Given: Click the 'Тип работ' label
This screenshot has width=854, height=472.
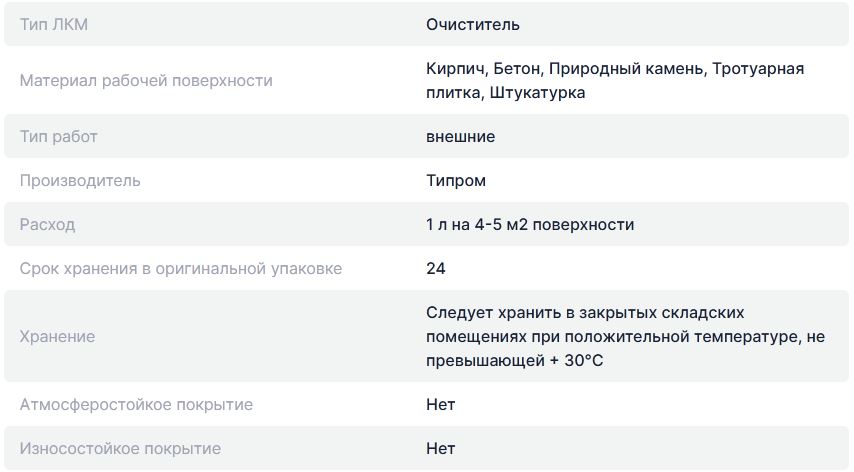Looking at the screenshot, I should 58,136.
